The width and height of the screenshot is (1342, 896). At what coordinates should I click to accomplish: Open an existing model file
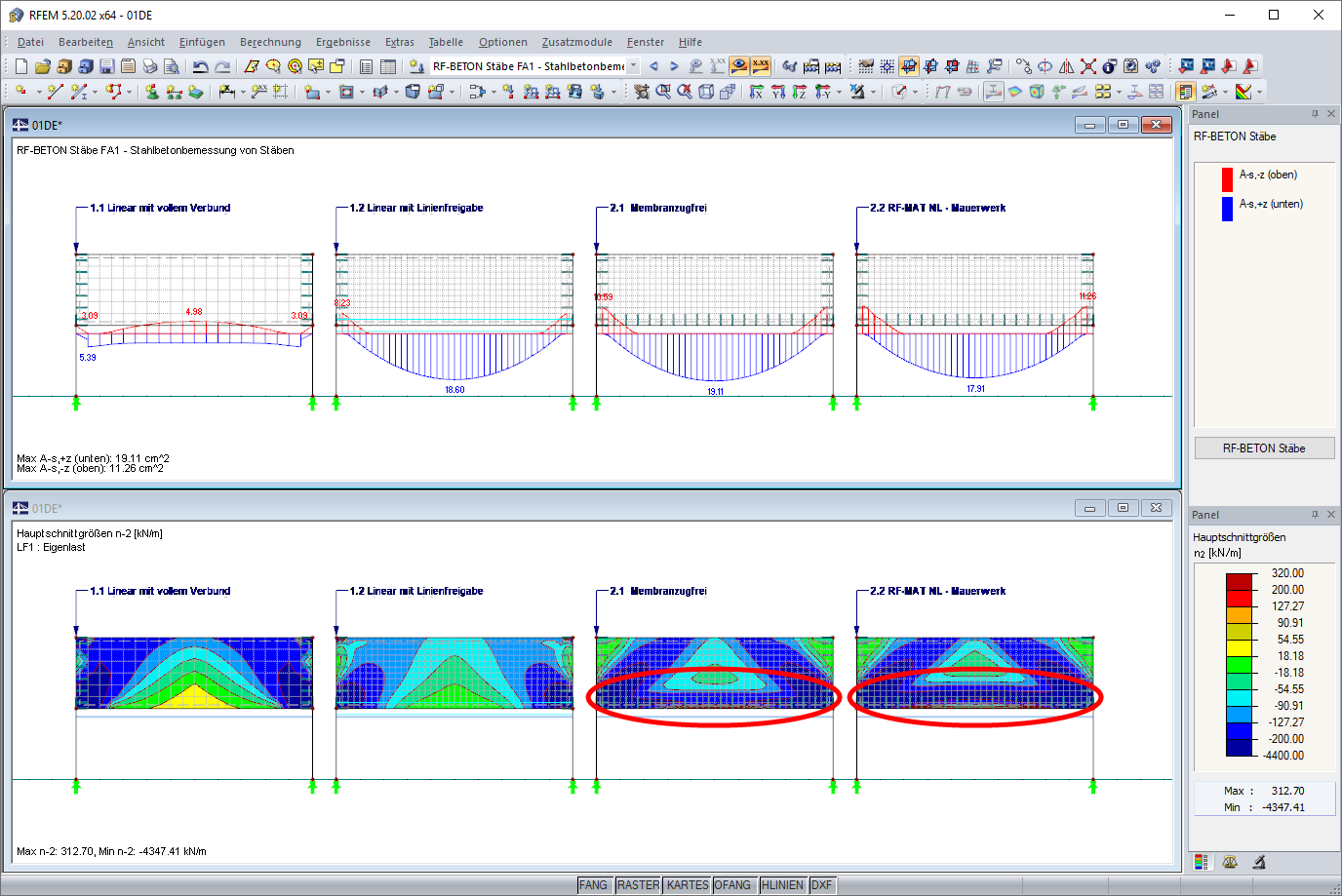tap(43, 66)
